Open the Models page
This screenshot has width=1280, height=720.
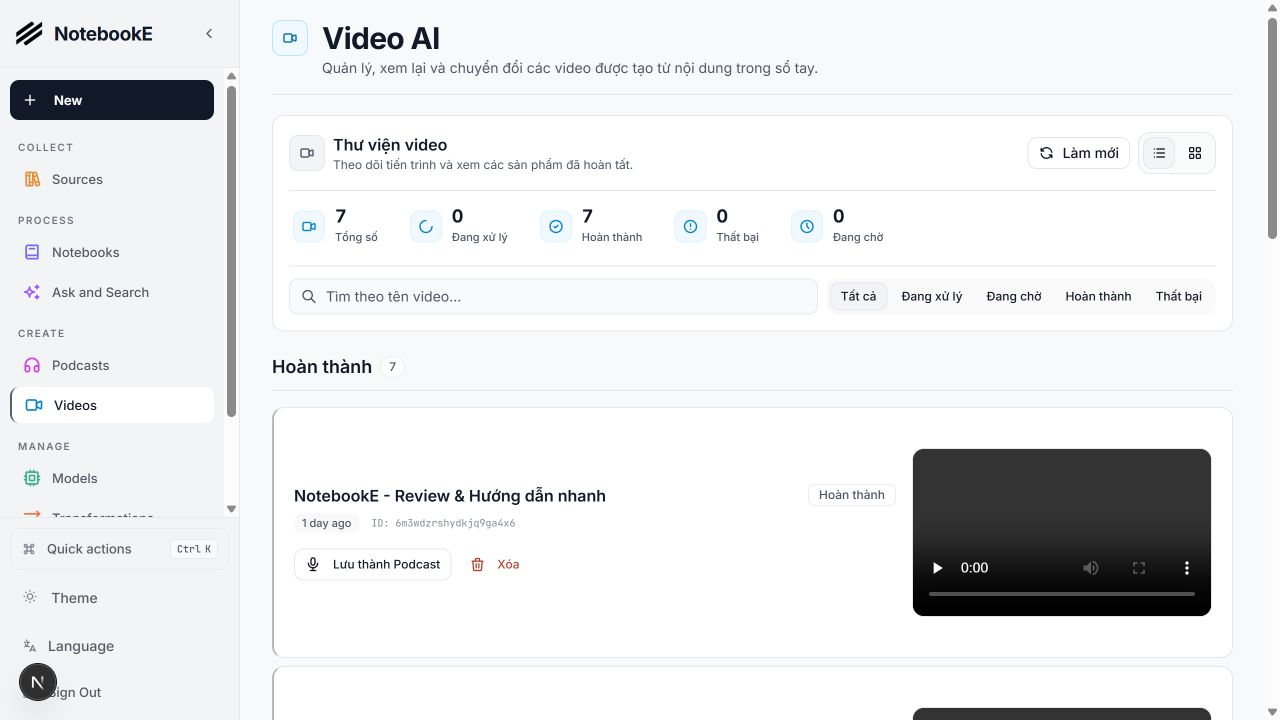coord(112,478)
